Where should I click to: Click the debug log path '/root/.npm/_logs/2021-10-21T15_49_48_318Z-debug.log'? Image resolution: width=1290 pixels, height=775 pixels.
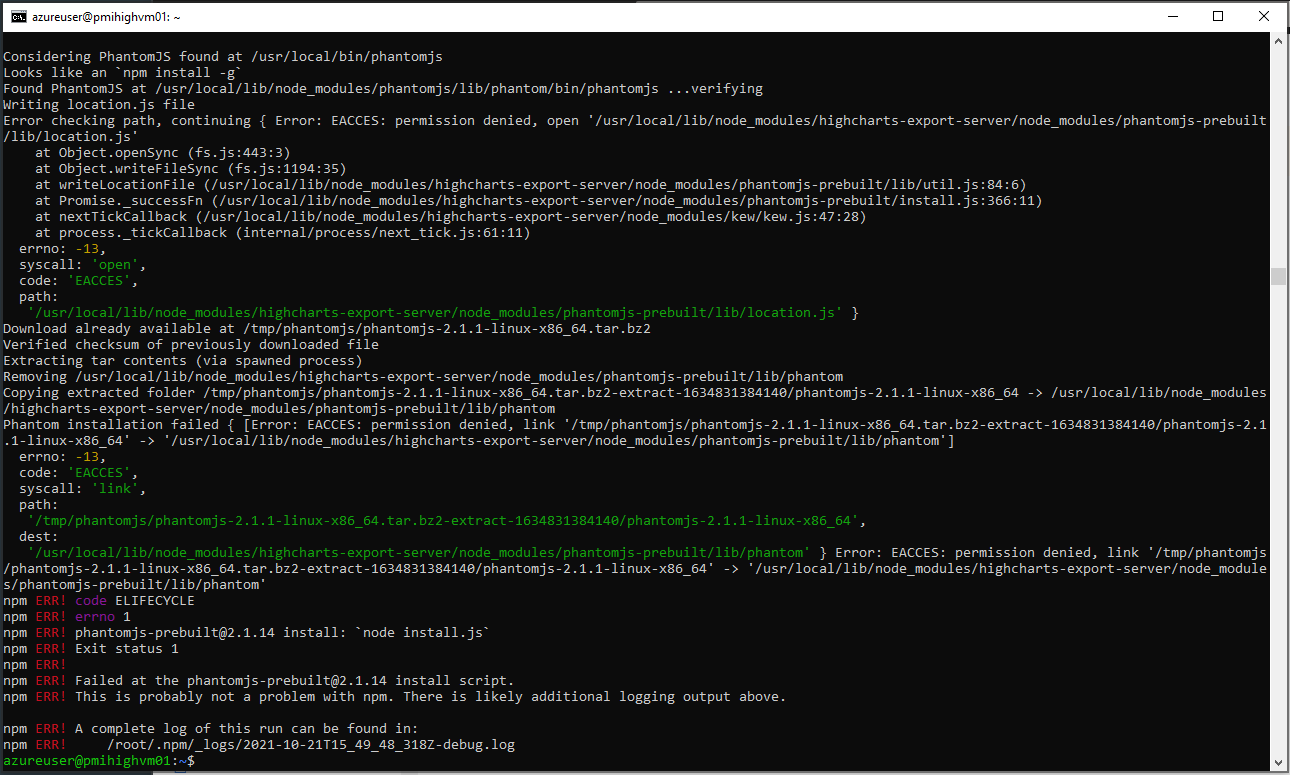point(311,745)
